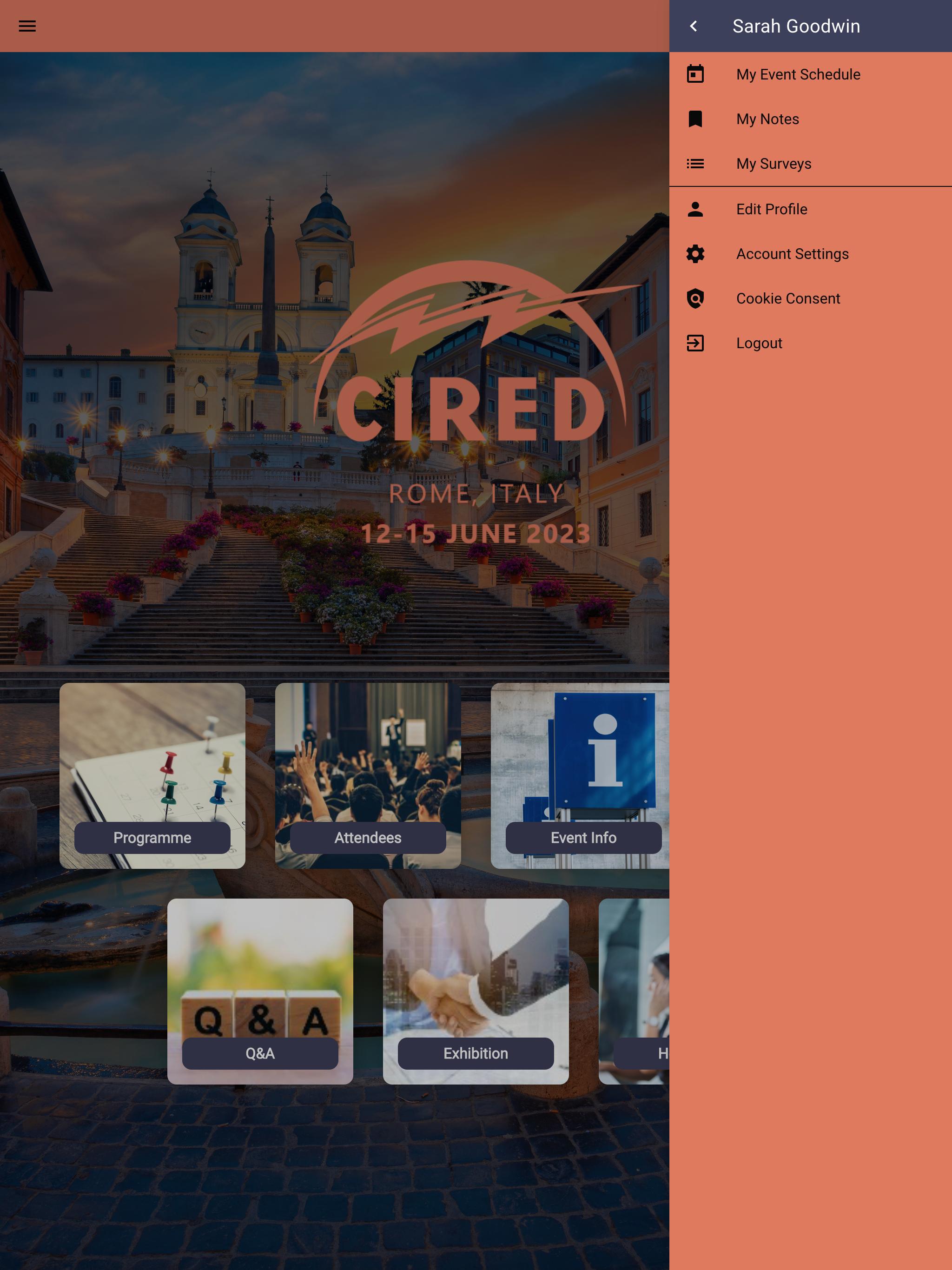The height and width of the screenshot is (1270, 952).
Task: Open the Q&A button
Action: pos(260,1053)
